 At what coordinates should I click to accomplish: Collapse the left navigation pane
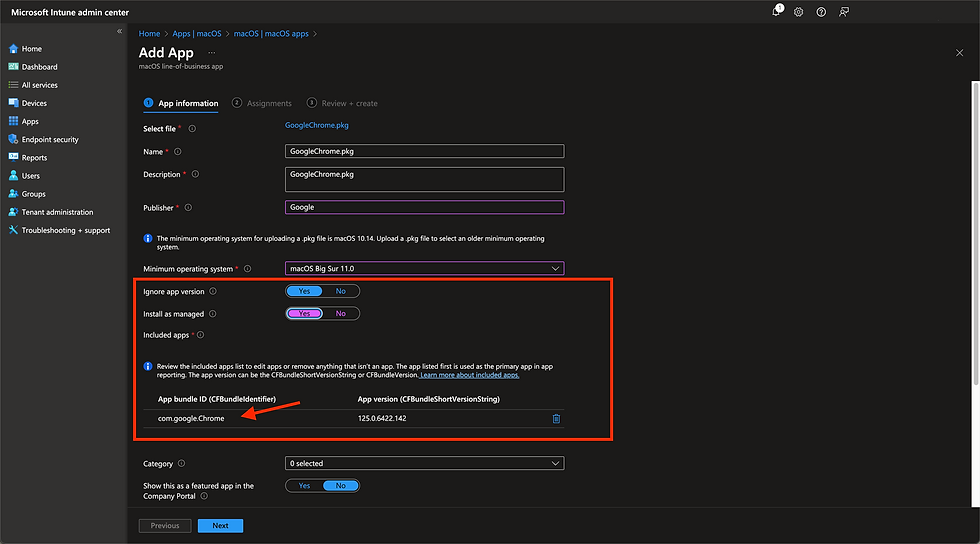click(x=119, y=31)
